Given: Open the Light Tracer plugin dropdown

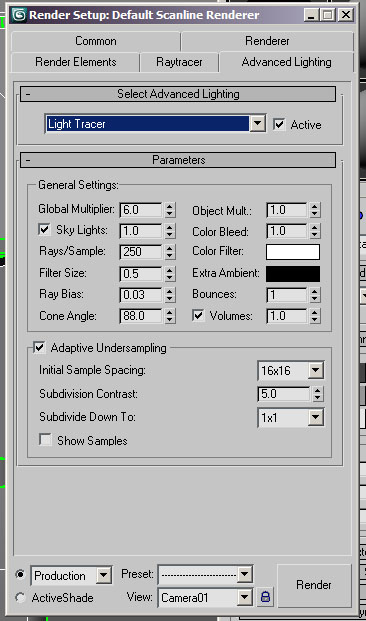Looking at the screenshot, I should tap(257, 124).
